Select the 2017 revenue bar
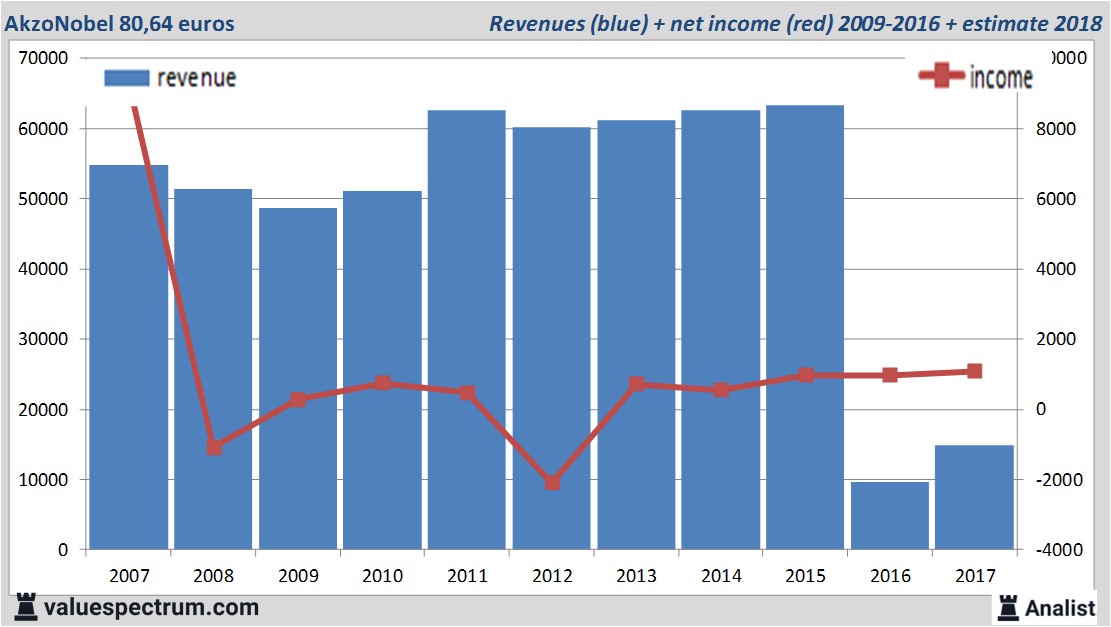Viewport: 1111px width, 627px height. tap(974, 497)
